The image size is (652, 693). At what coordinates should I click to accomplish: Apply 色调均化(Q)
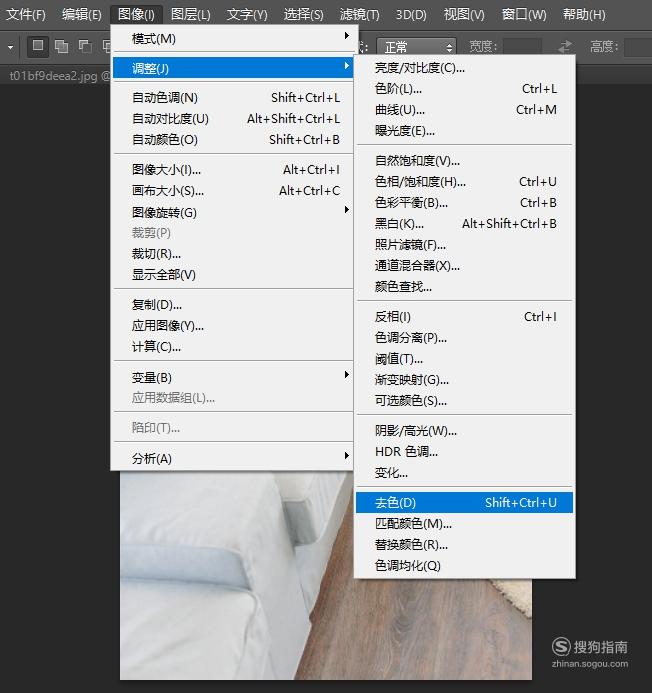(464, 565)
